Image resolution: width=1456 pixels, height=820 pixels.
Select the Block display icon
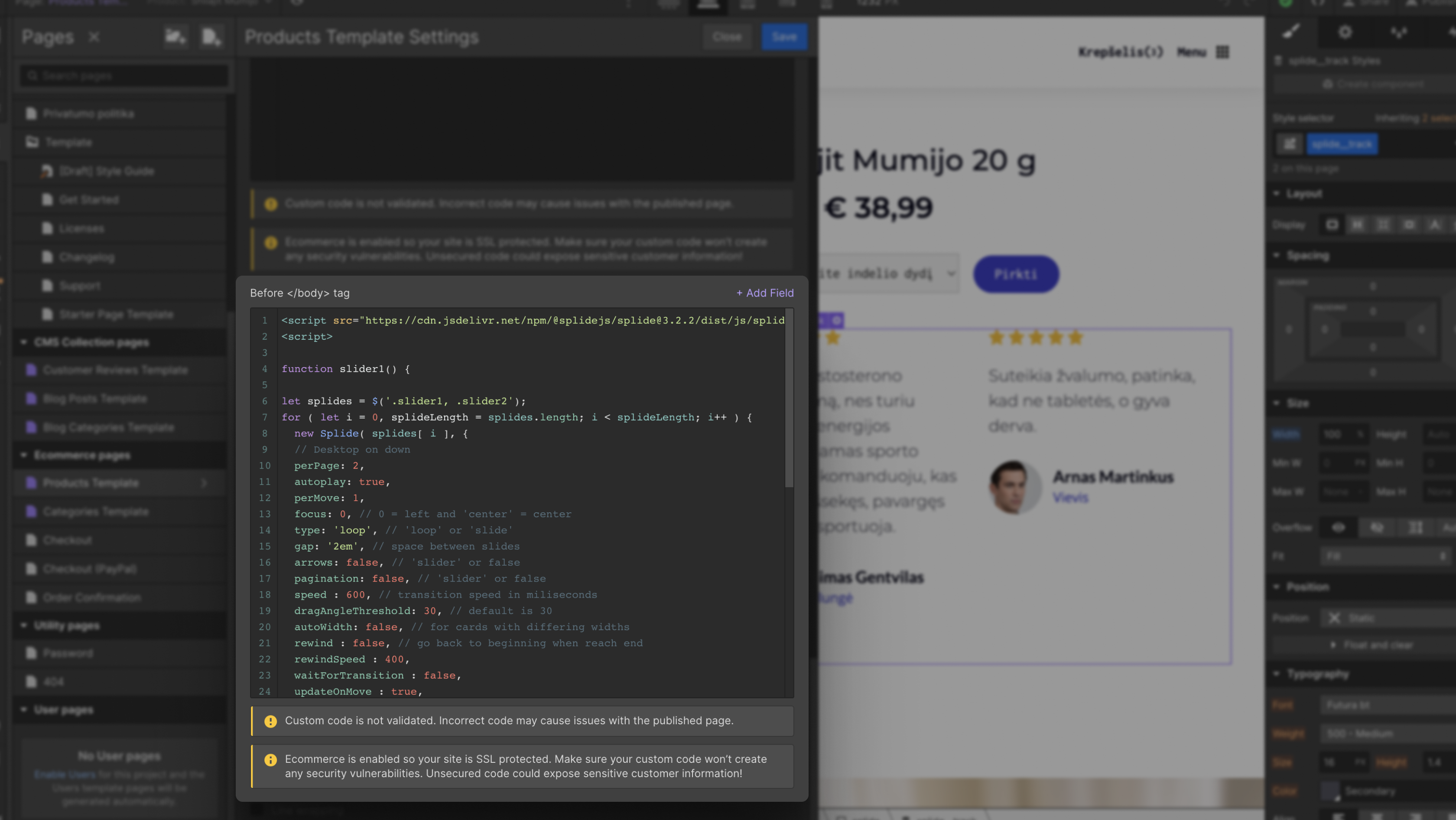(x=1332, y=225)
